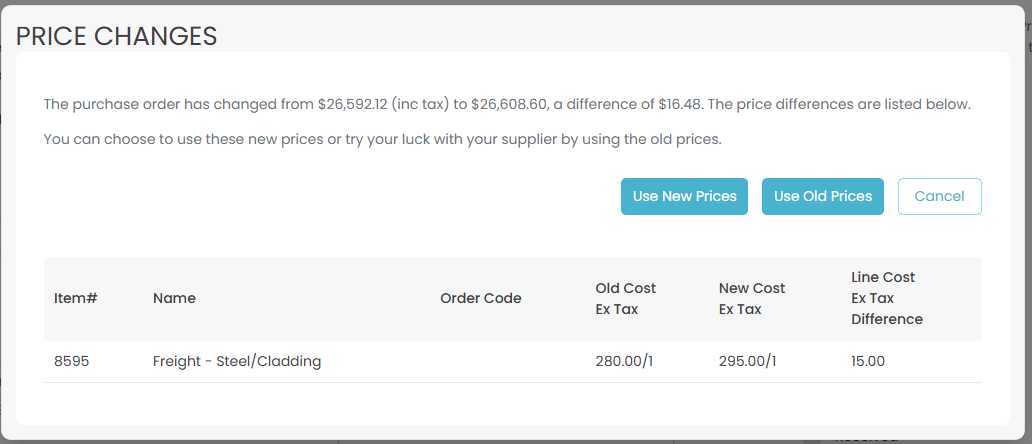Click the Order Code column header

(480, 298)
